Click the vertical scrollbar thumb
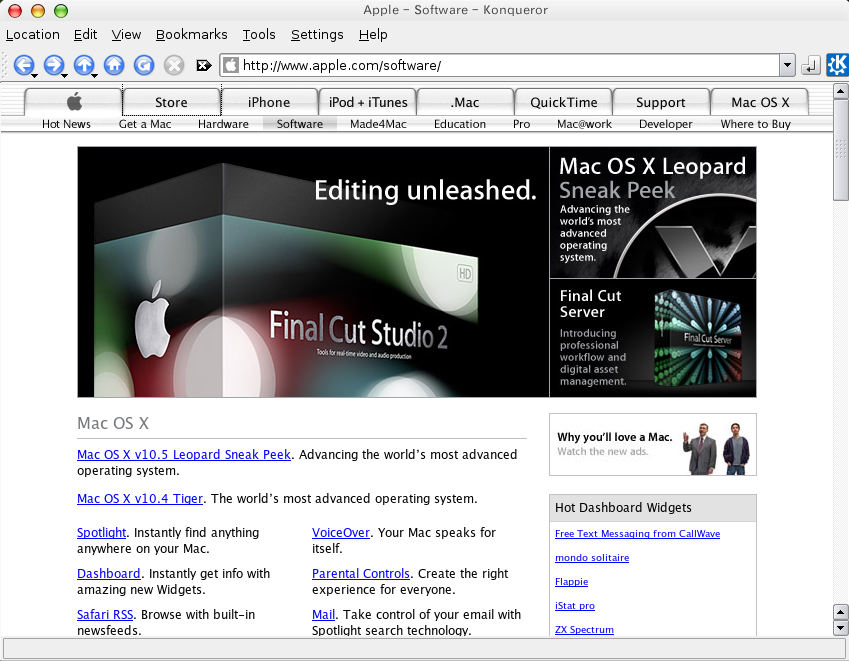Image resolution: width=849 pixels, height=661 pixels. [840, 149]
